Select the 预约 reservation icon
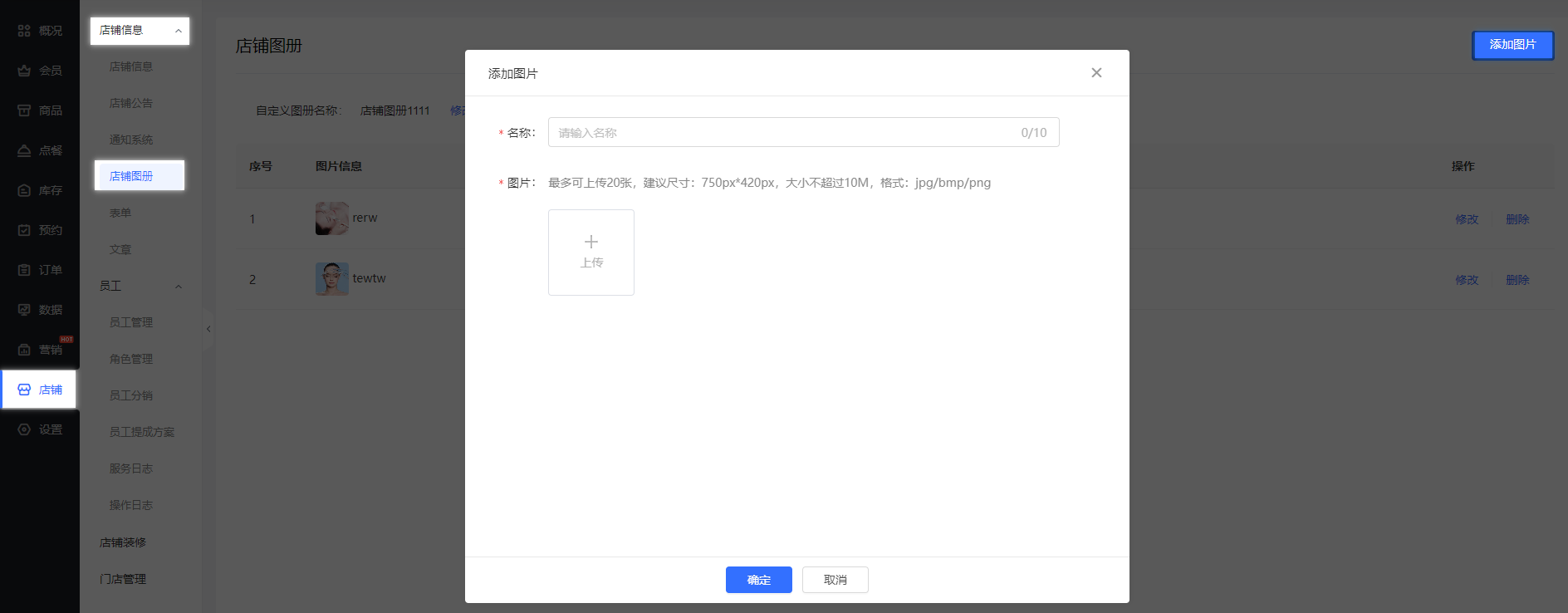Image resolution: width=1568 pixels, height=613 pixels. pos(24,230)
